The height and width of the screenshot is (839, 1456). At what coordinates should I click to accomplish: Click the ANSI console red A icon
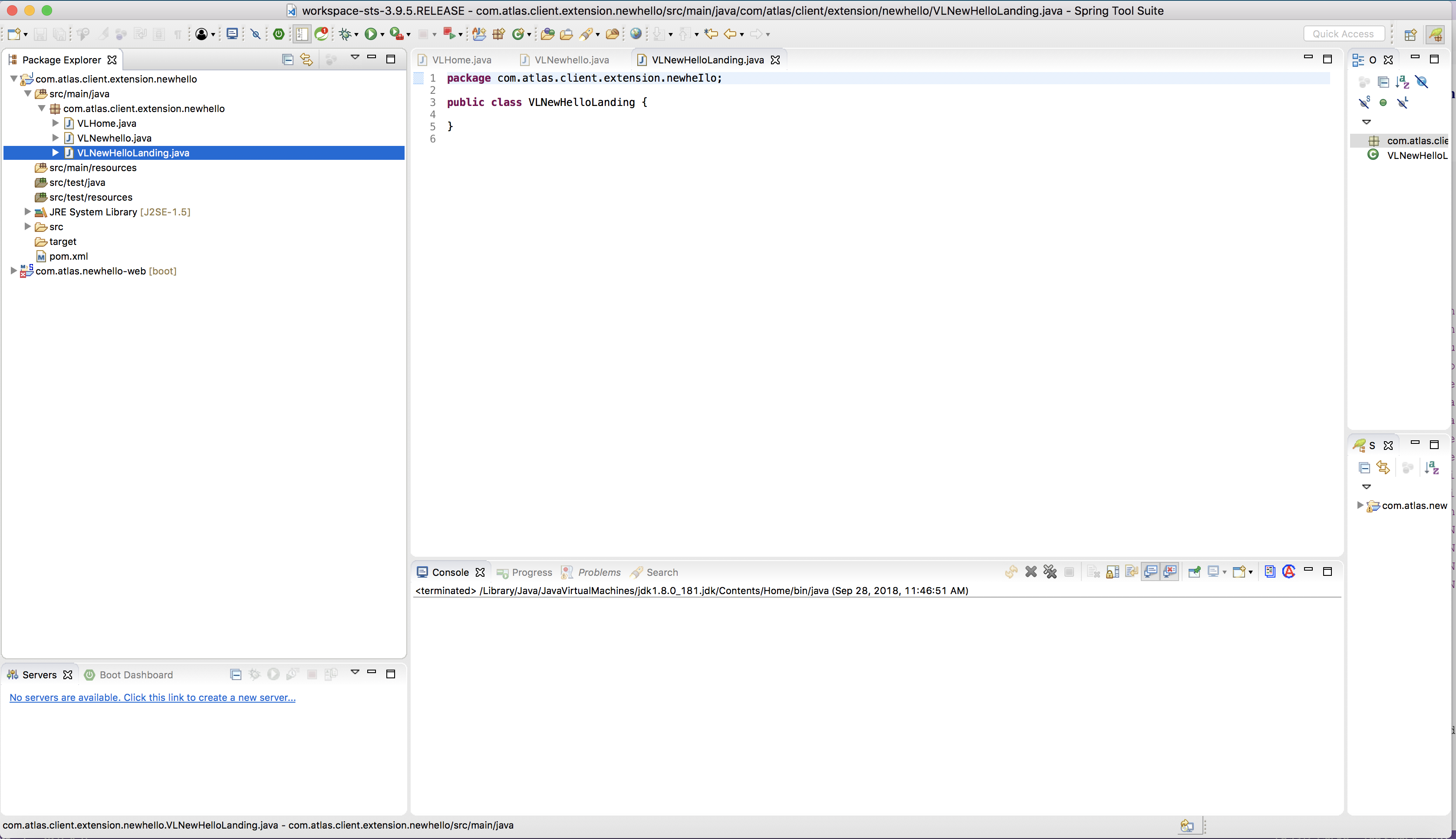point(1289,571)
